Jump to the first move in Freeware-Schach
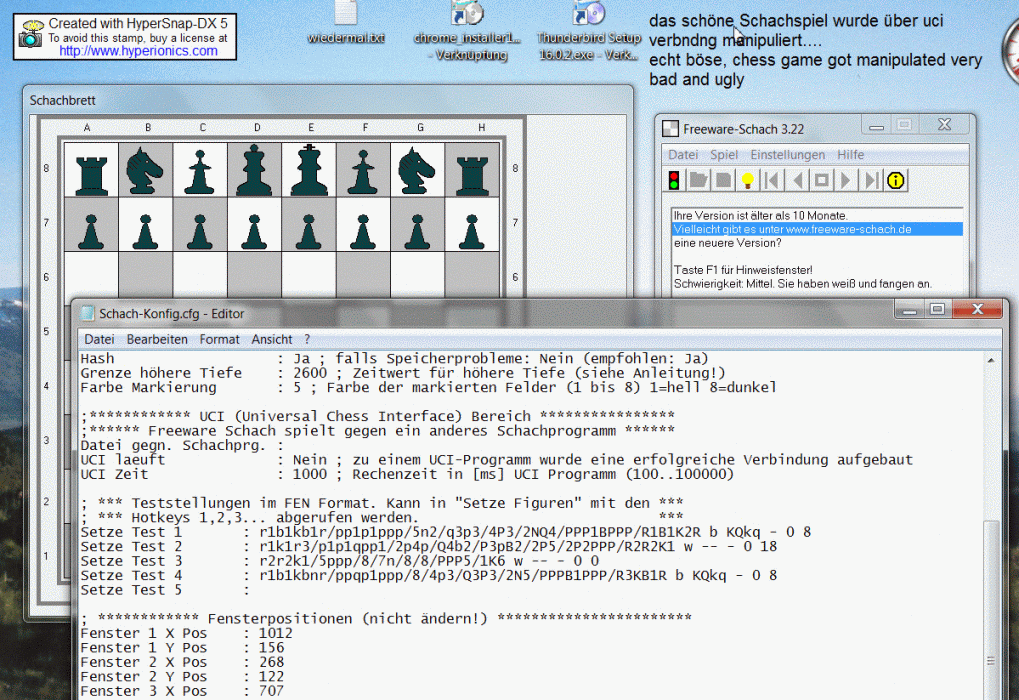This screenshot has width=1019, height=700. pos(772,181)
